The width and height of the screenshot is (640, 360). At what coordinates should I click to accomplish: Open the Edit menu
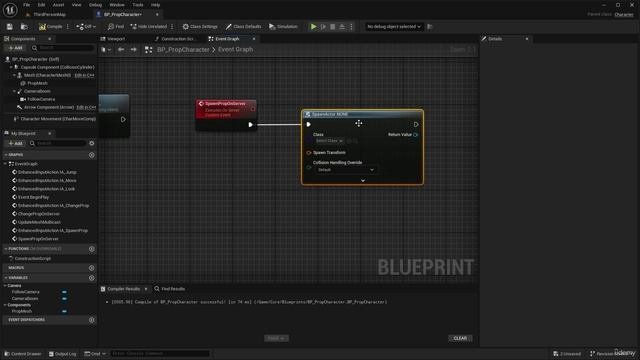pos(41,5)
